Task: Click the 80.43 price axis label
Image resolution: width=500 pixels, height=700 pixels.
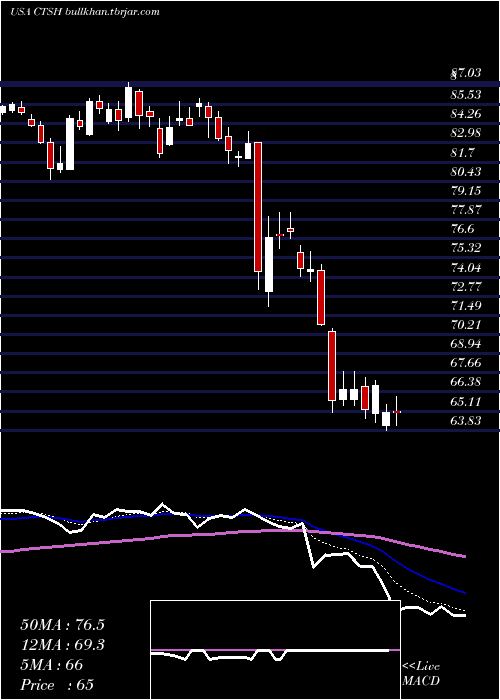Action: pyautogui.click(x=466, y=171)
